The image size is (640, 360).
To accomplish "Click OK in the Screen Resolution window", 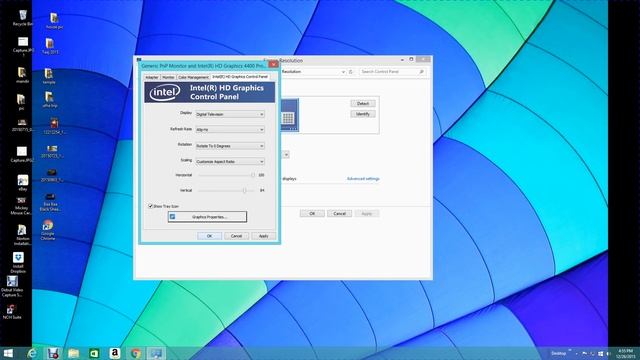I will click(x=312, y=213).
